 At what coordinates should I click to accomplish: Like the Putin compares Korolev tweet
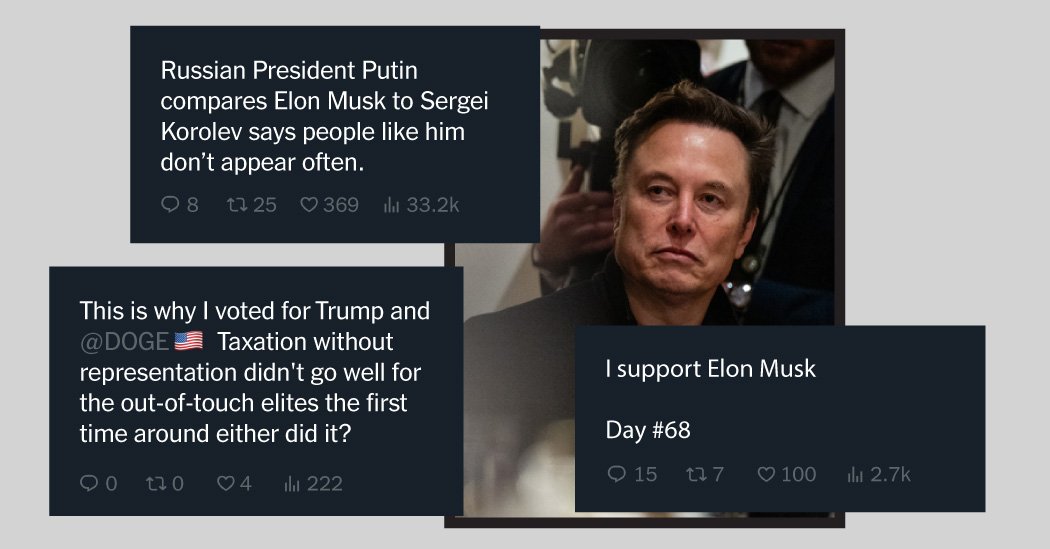click(309, 205)
